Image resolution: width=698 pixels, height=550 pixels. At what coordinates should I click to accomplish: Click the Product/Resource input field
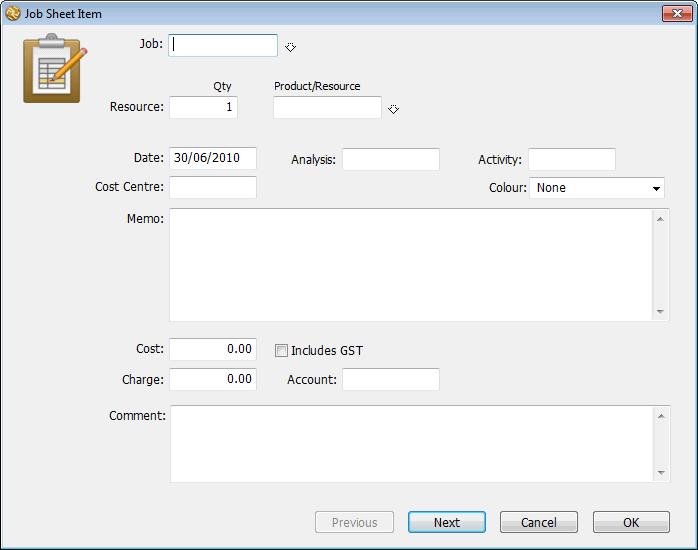(x=327, y=107)
